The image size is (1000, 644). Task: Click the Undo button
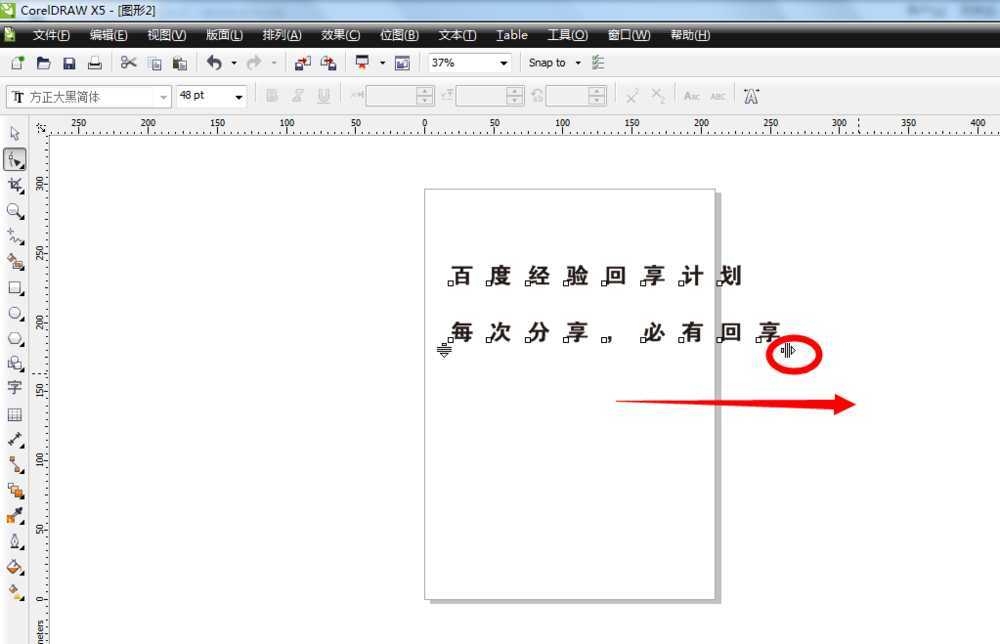click(215, 62)
